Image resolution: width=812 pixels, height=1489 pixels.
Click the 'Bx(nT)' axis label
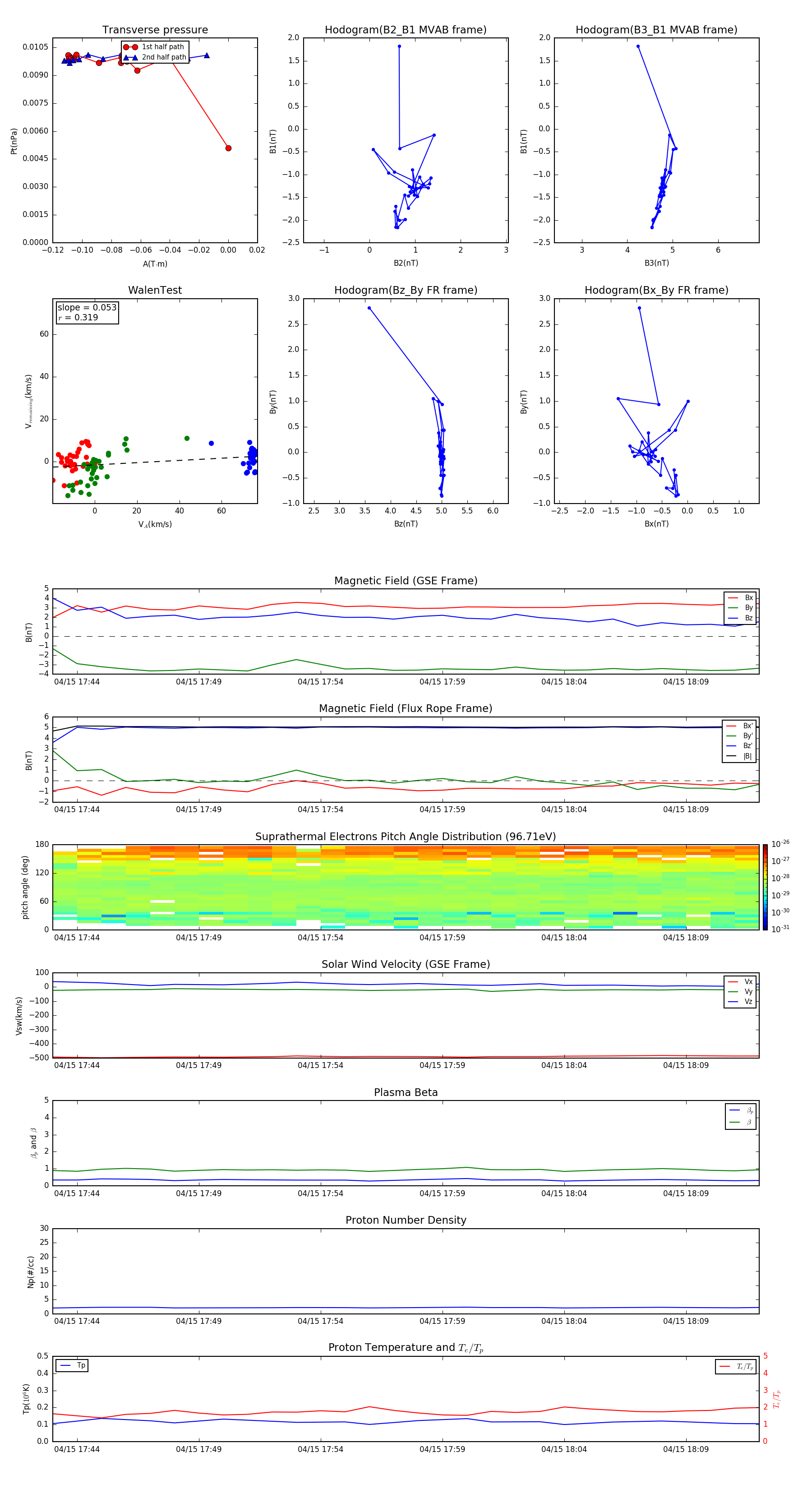[x=656, y=524]
